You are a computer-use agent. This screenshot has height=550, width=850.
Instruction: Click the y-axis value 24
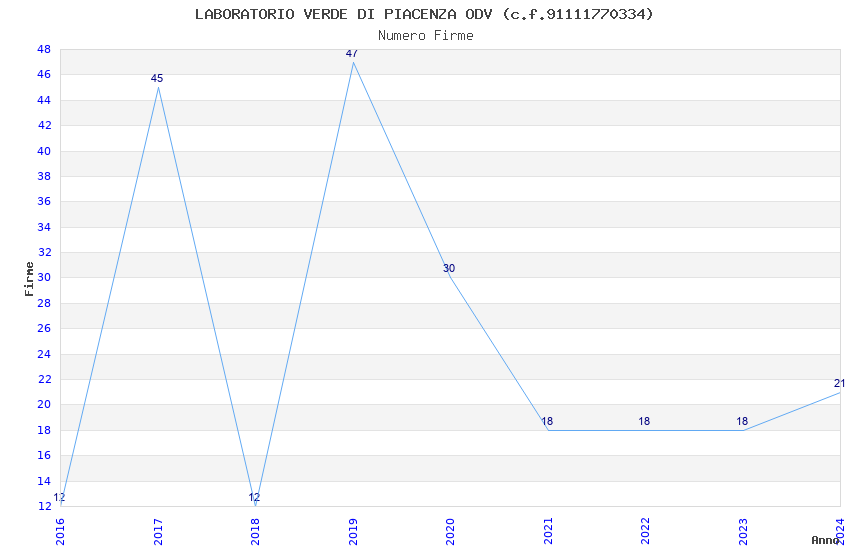(x=44, y=354)
